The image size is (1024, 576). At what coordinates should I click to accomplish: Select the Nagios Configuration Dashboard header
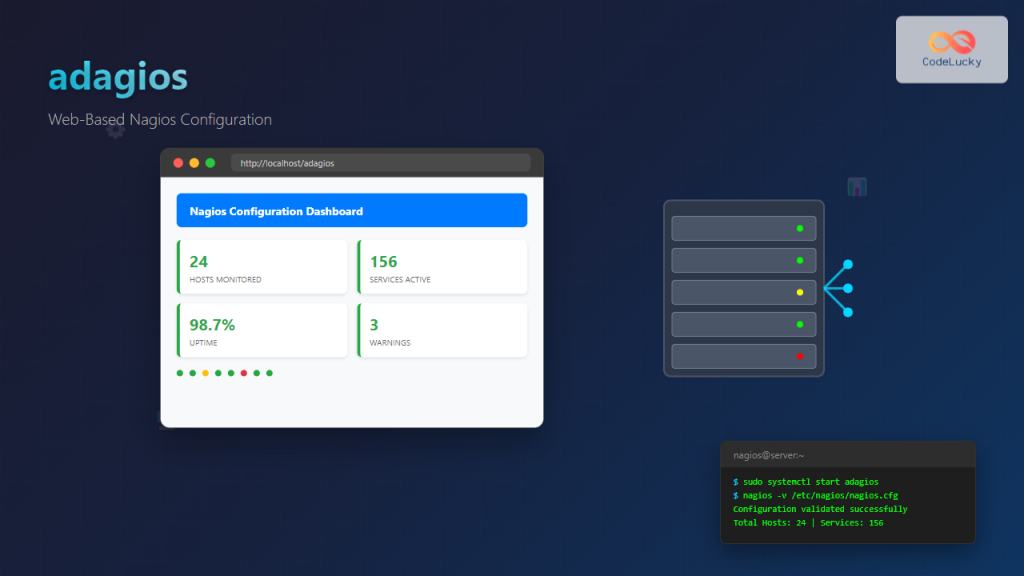pos(352,211)
